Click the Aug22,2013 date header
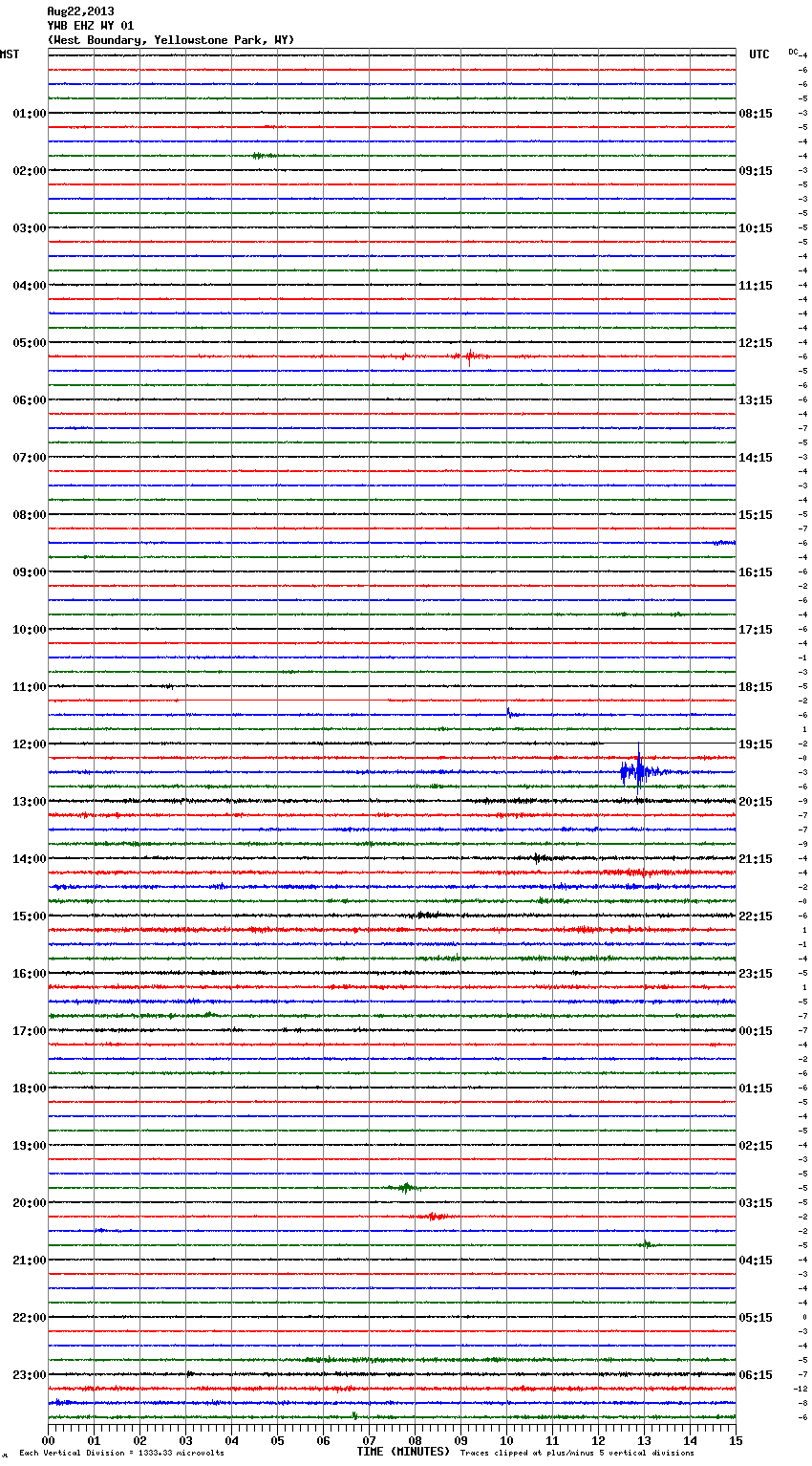Image resolution: width=812 pixels, height=1466 pixels. click(x=80, y=11)
